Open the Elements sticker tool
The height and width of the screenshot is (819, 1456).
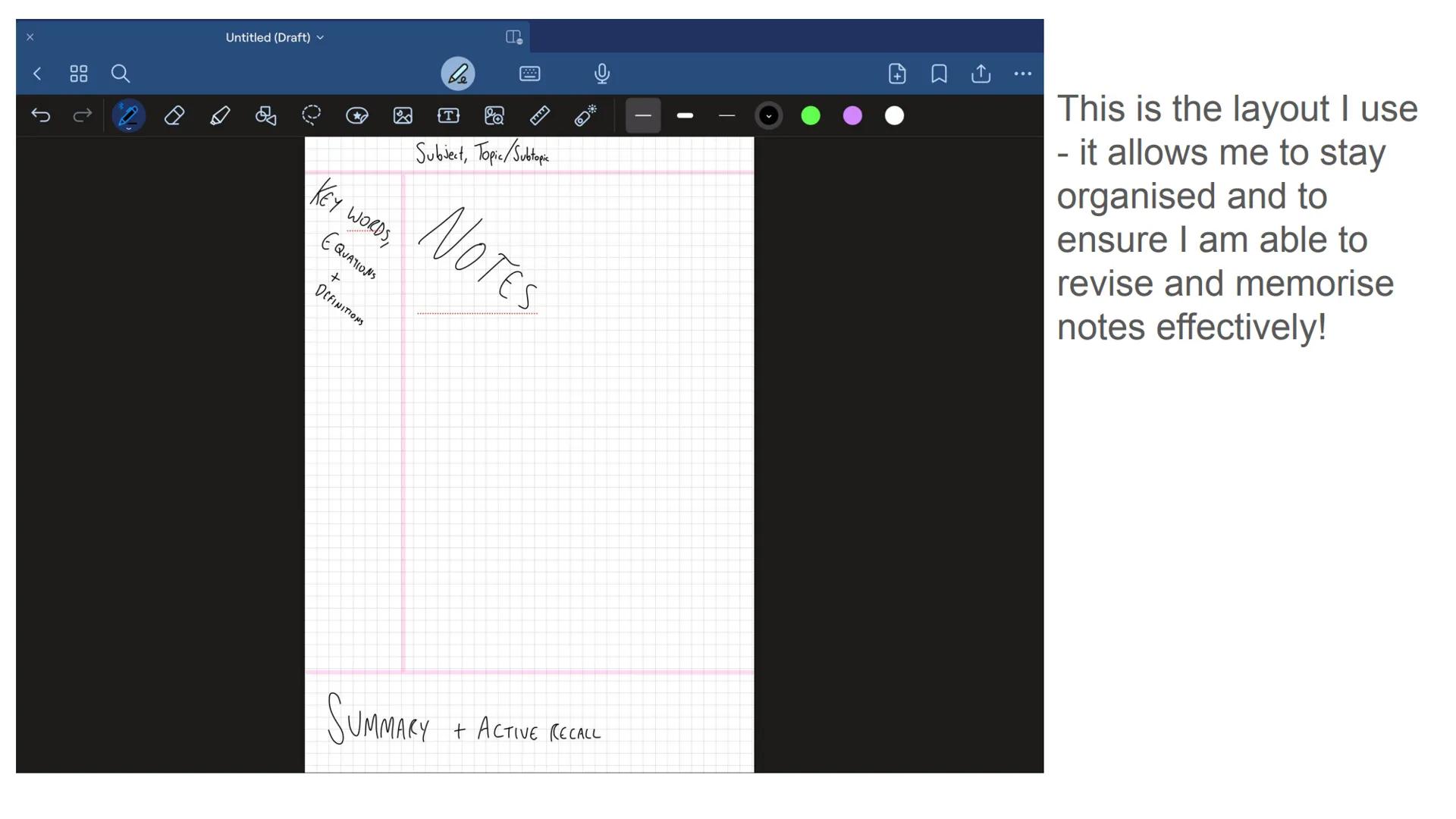pos(357,115)
